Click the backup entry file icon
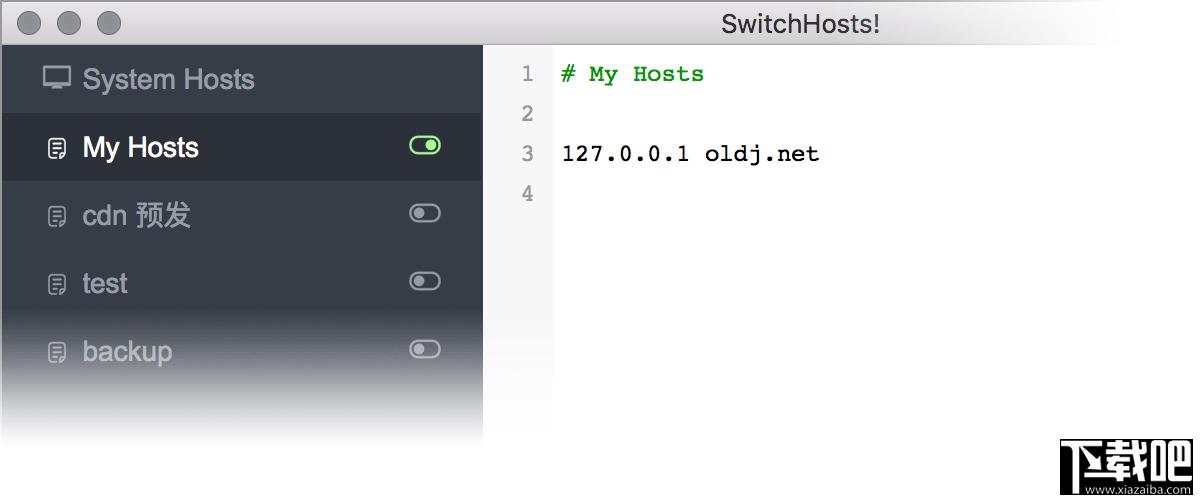This screenshot has width=1200, height=500. tap(57, 352)
